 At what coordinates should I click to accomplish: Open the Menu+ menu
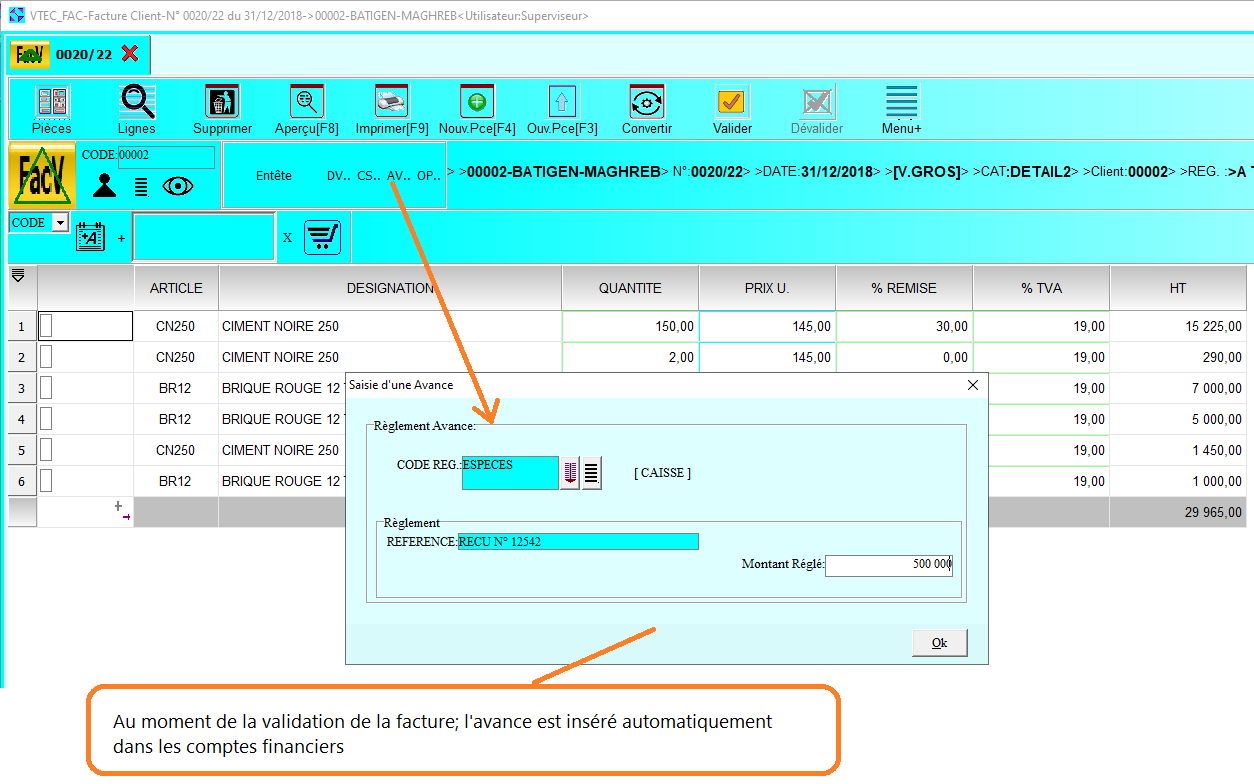pos(901,102)
